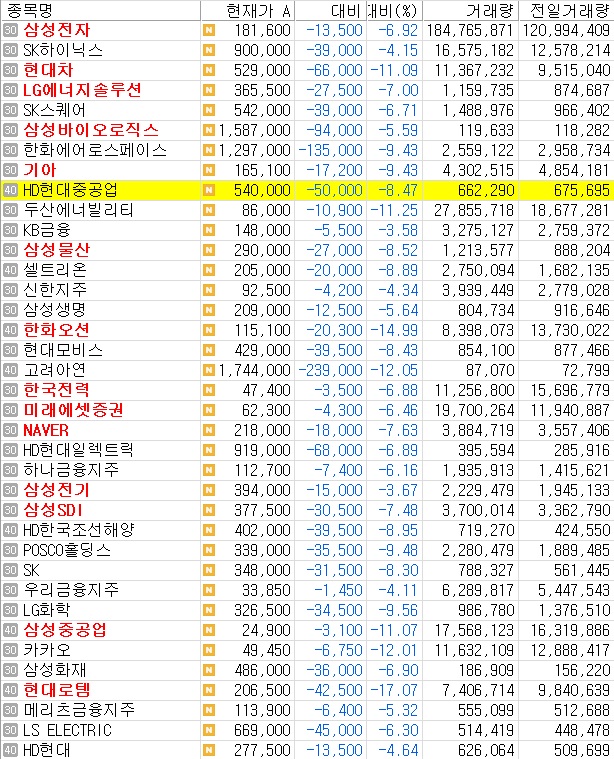Click the N icon for 한국전력

click(x=209, y=390)
